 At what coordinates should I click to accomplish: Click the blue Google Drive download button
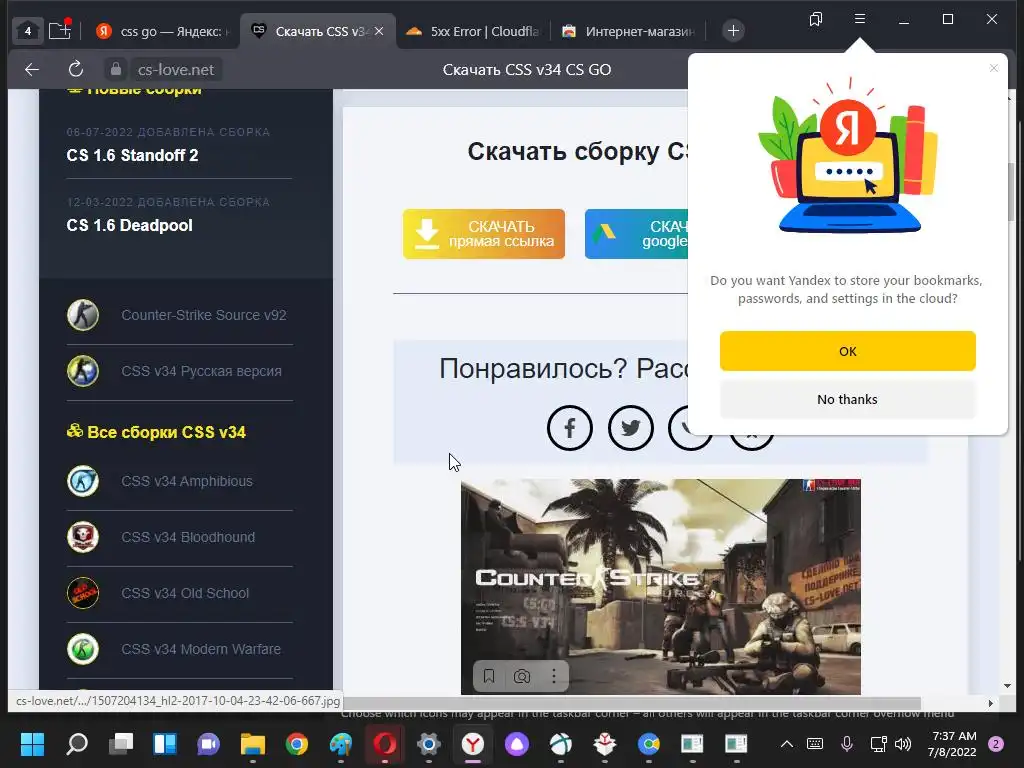pos(636,234)
